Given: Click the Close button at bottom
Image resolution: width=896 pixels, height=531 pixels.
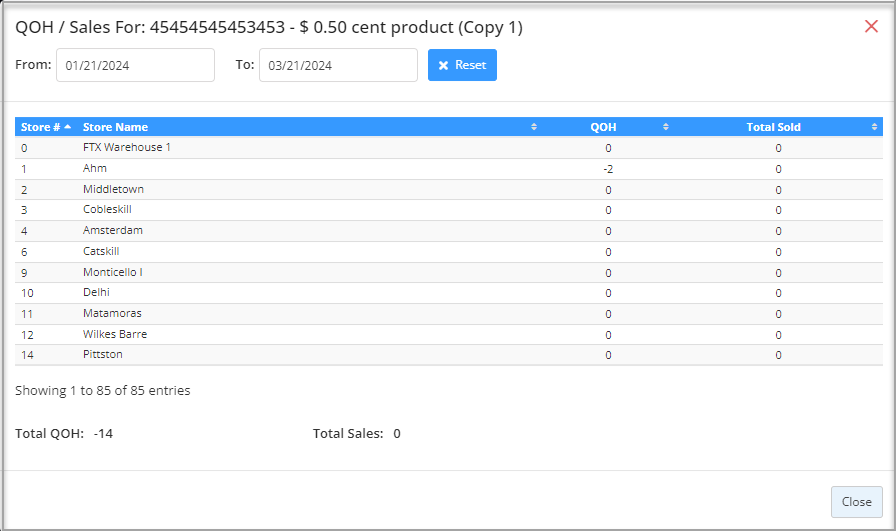Looking at the screenshot, I should tap(856, 502).
